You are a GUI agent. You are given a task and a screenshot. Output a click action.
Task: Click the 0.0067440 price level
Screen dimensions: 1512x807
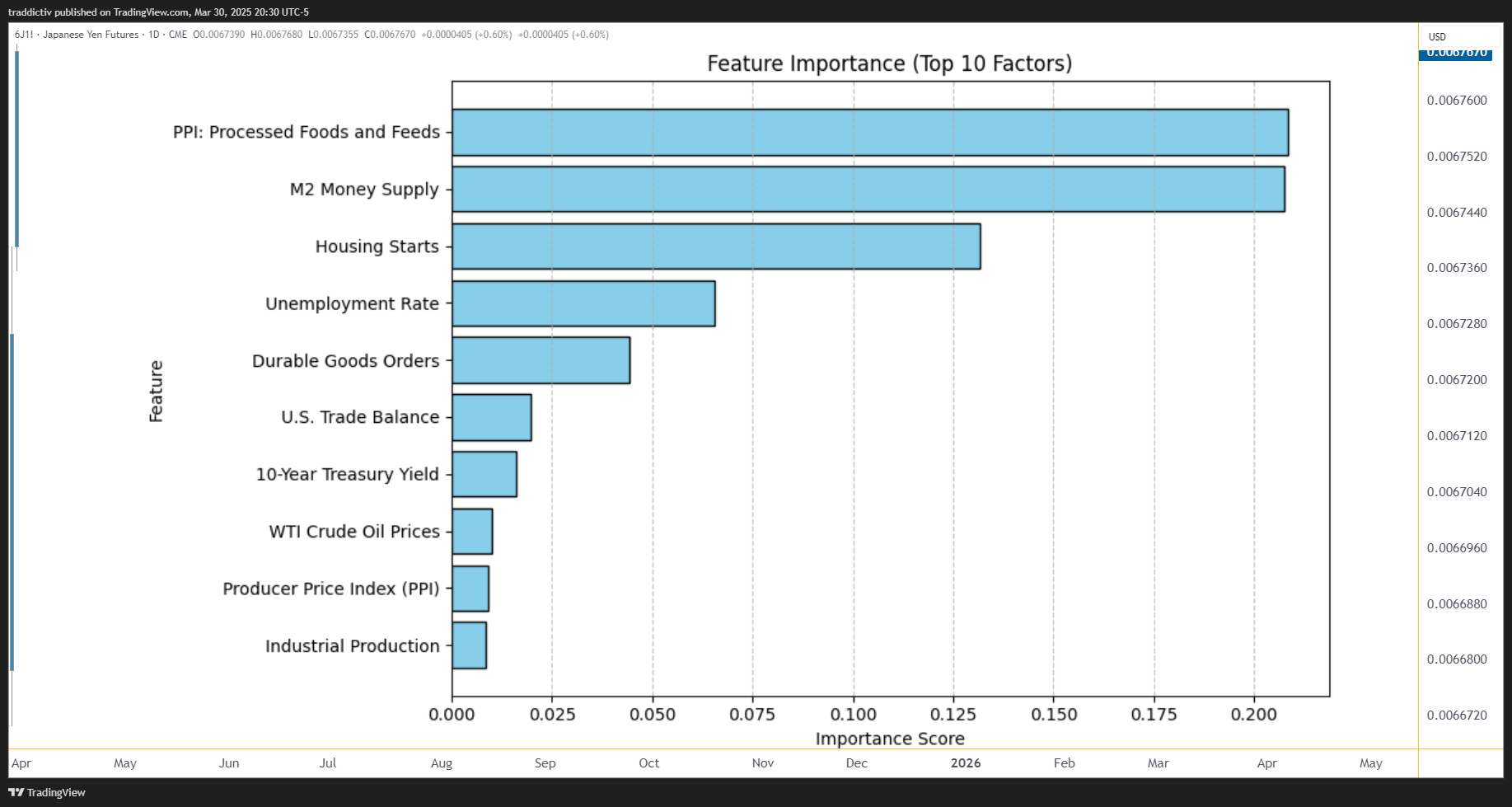coord(1457,213)
